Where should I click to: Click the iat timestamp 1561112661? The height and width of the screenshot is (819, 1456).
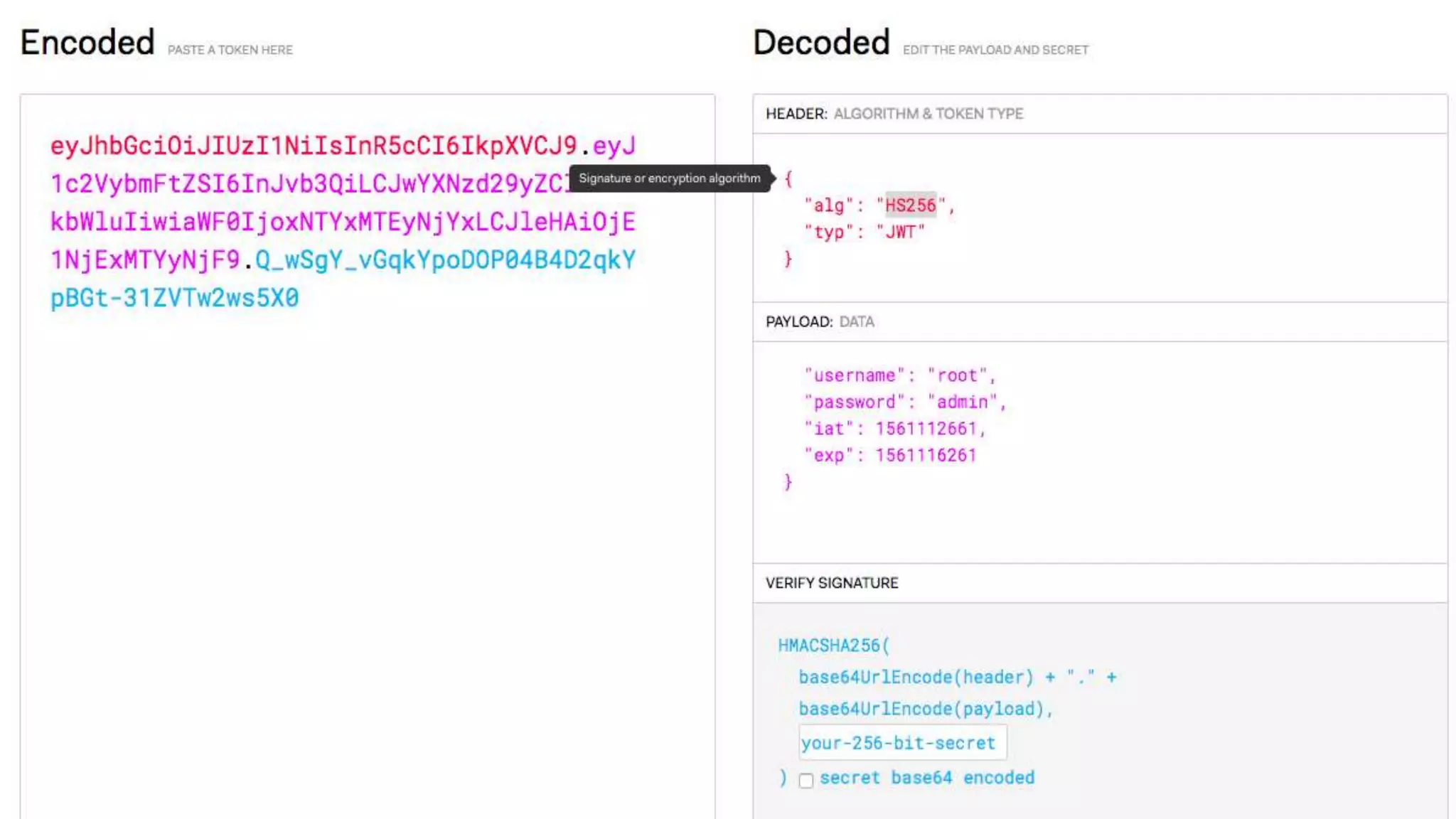[x=926, y=429]
